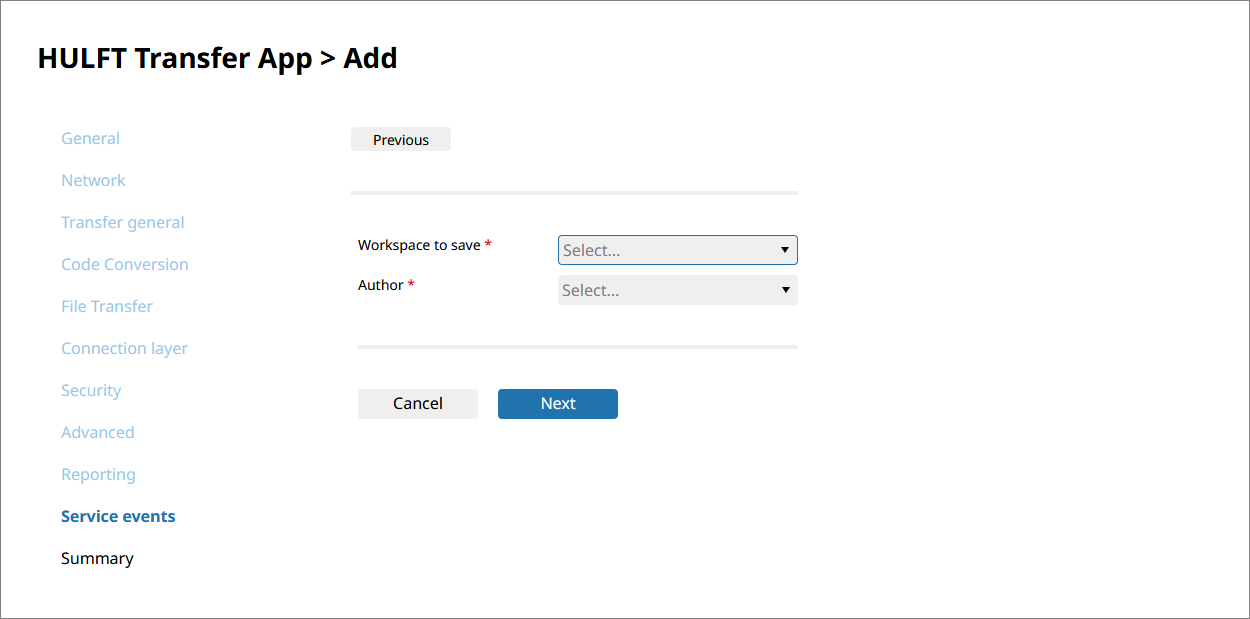Go to the Summary step

click(x=97, y=559)
